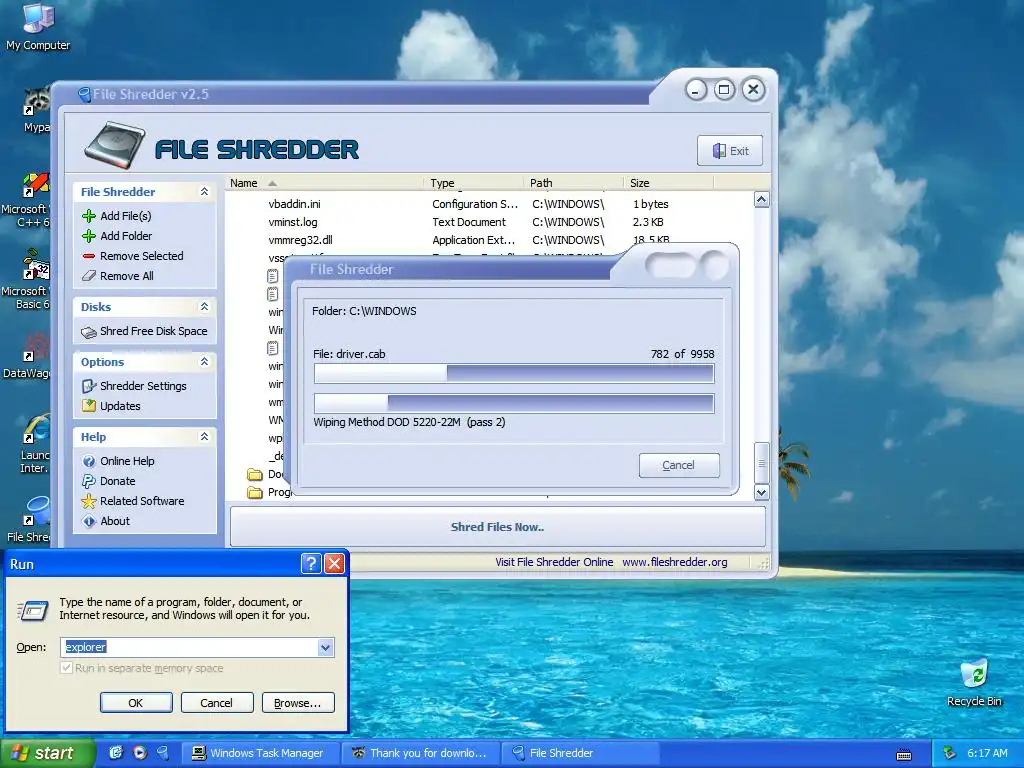Click the driver.cab file progress bar
This screenshot has width=1024, height=768.
514,374
